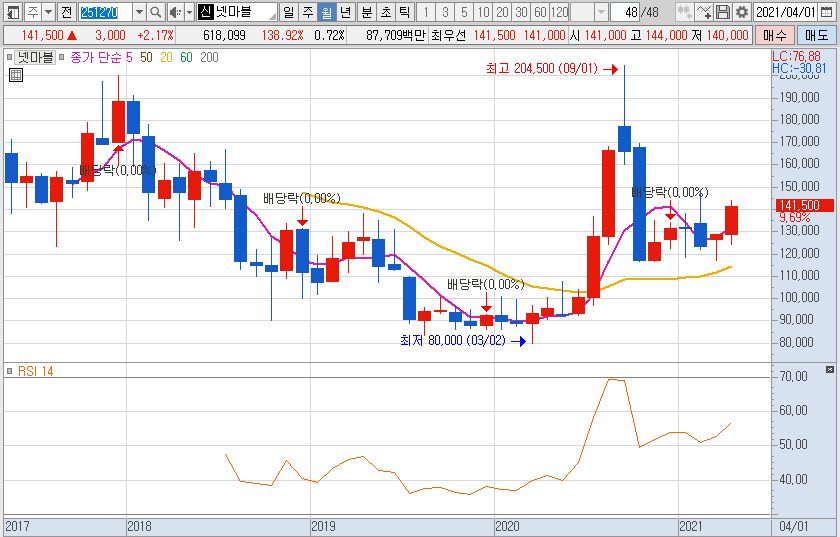Screen dimensions: 840x537
Task: Save chart with floppy disk icon
Action: (x=723, y=12)
